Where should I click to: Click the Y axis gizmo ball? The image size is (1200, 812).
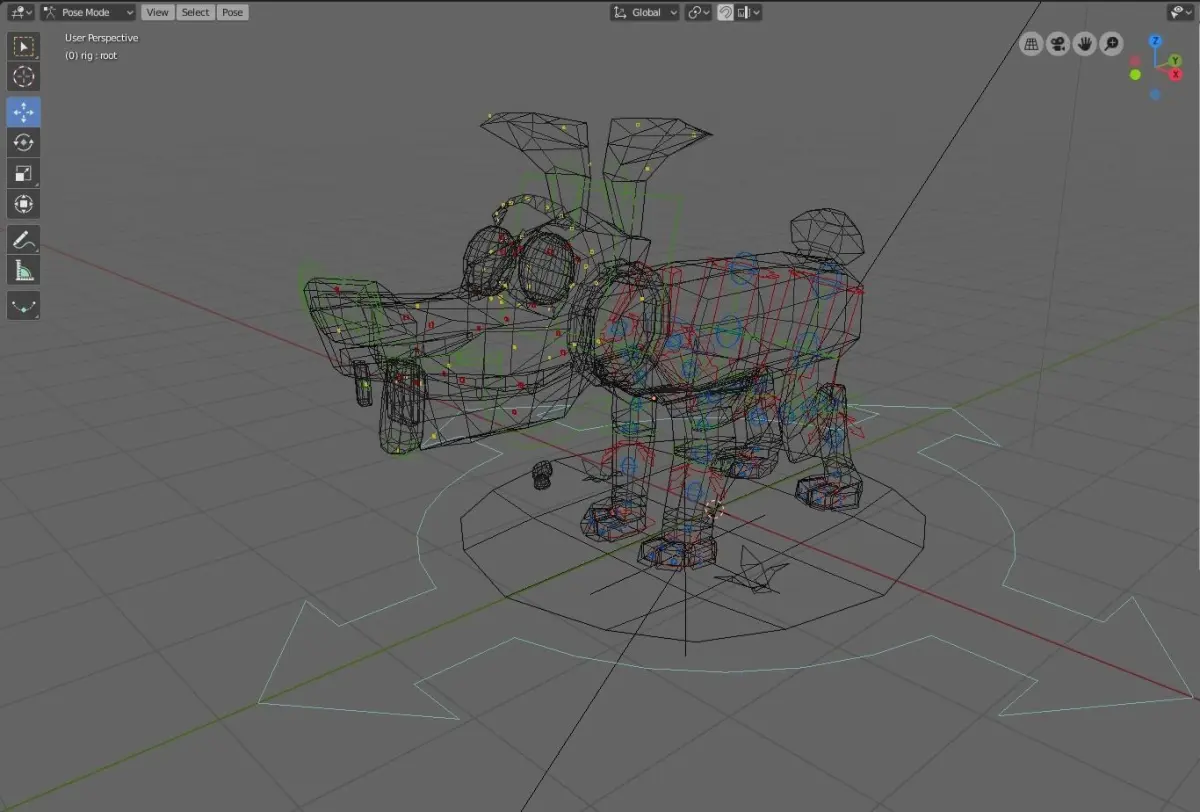click(1175, 60)
